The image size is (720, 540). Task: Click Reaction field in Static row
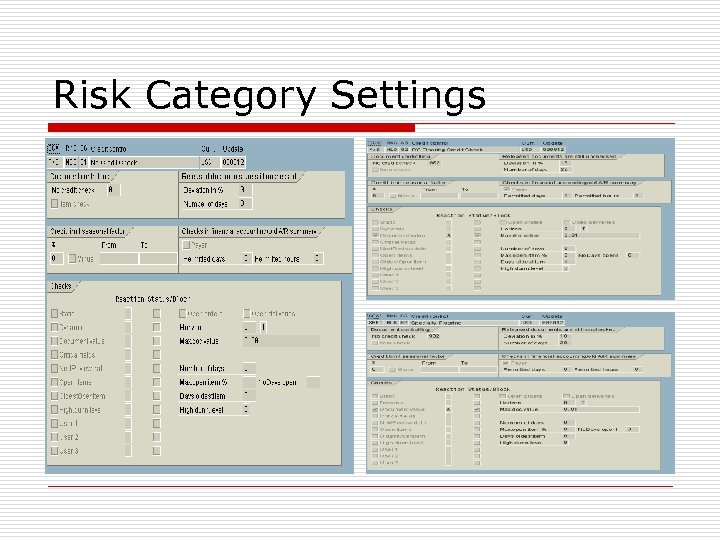coord(128,314)
